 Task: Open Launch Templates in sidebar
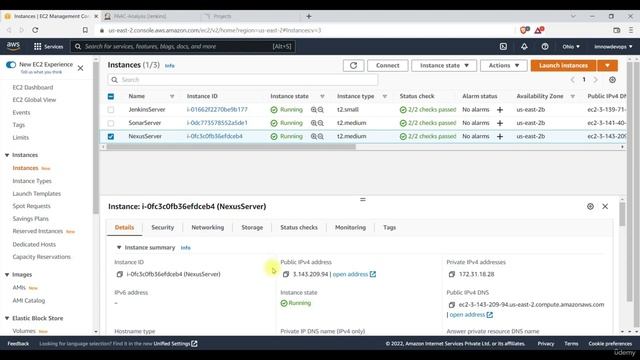(x=36, y=194)
